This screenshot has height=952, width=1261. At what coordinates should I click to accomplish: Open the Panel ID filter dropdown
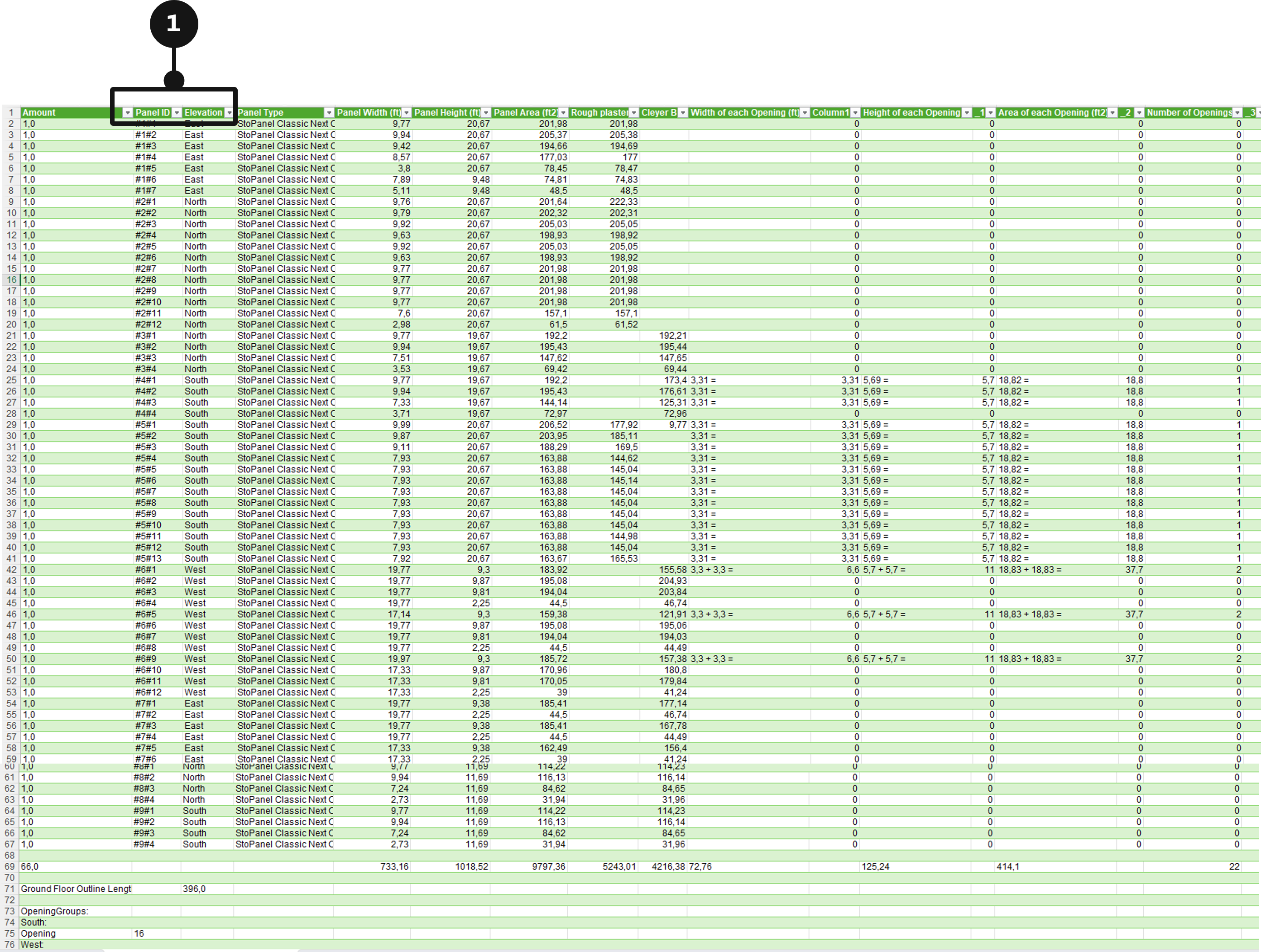click(177, 113)
